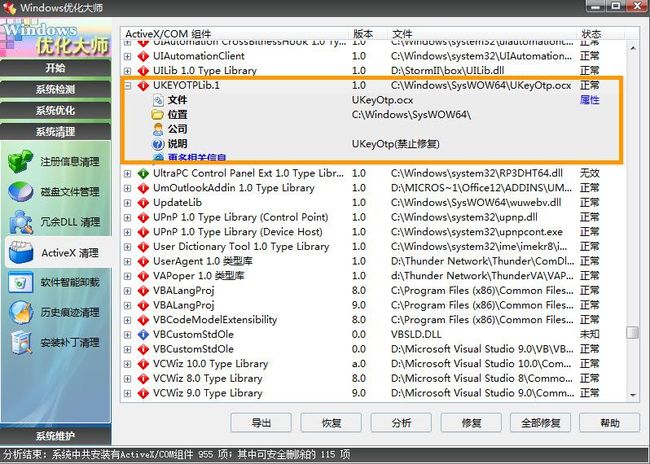Open 注册信息清理 registry cleanup icon
This screenshot has width=650, height=464.
tap(20, 161)
